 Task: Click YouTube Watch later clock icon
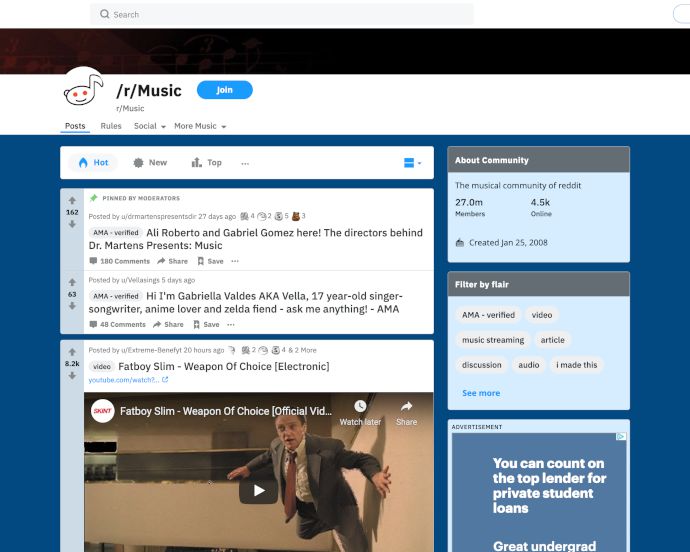point(360,406)
